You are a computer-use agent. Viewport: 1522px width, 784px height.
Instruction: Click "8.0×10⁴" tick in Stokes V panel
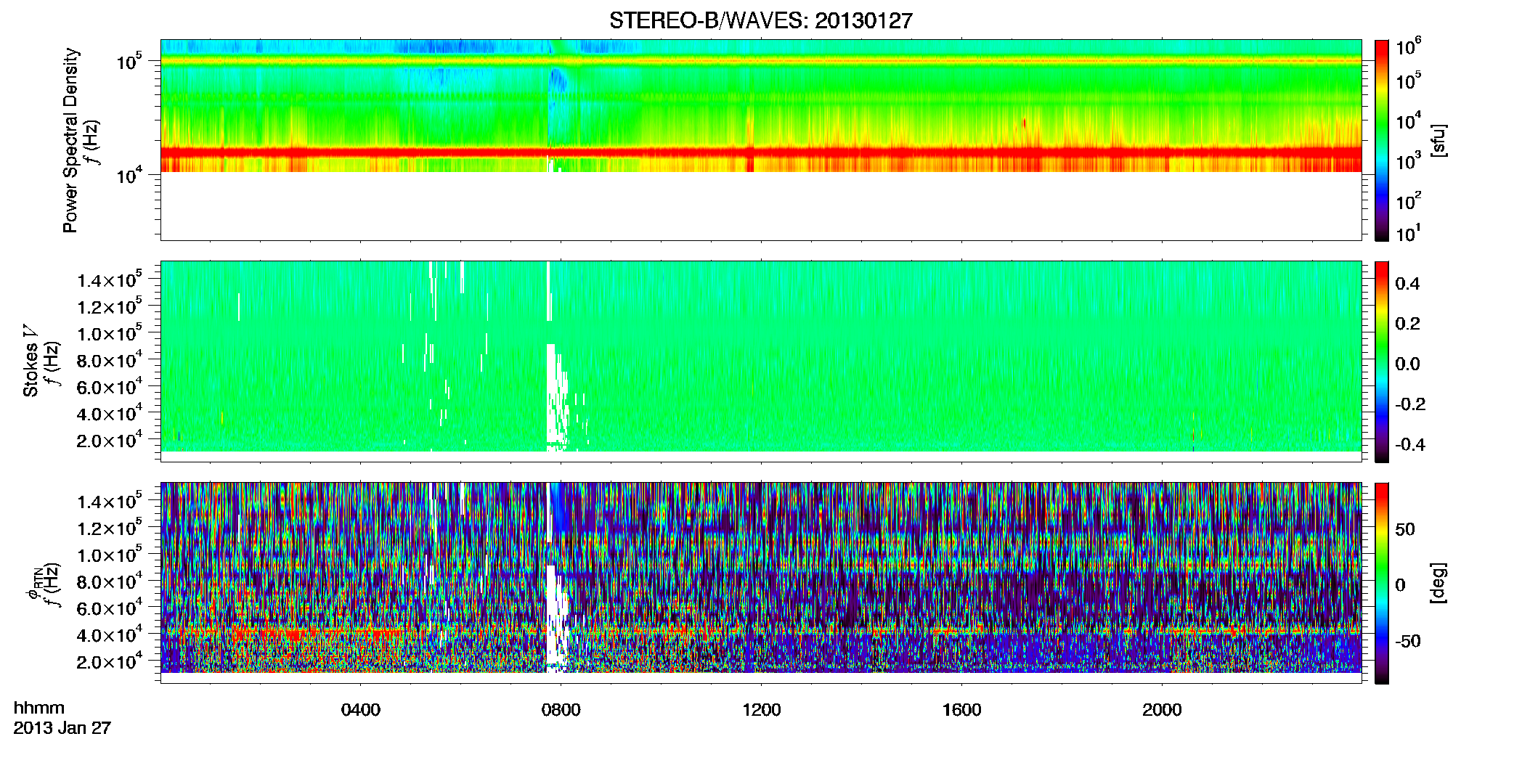110,361
